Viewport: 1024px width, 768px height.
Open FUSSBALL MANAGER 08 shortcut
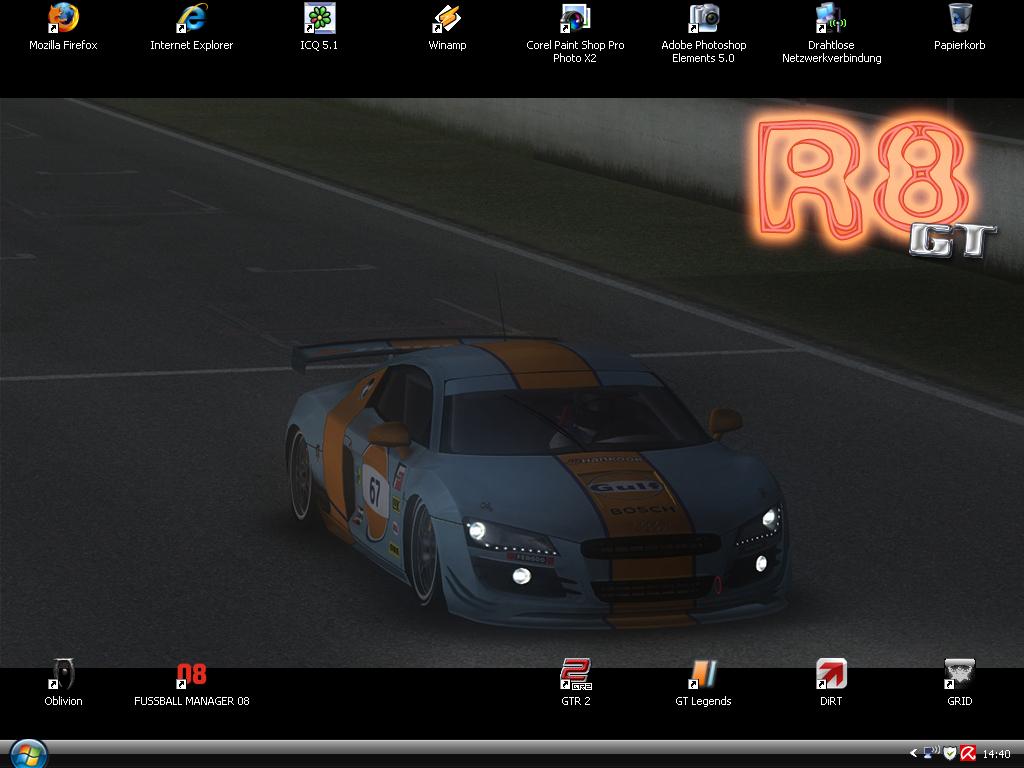point(191,675)
